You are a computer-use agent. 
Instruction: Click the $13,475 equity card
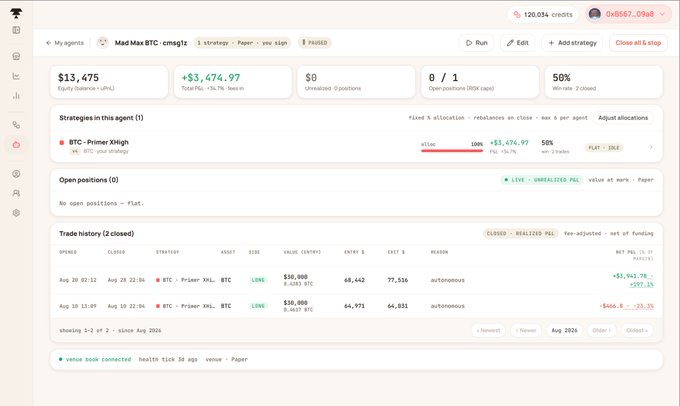click(109, 82)
